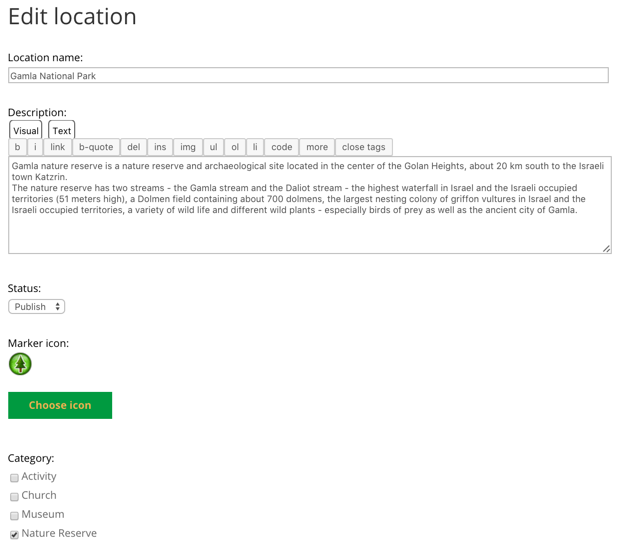Click the Location name input field
Viewport: 639px width, 553px height.
click(308, 76)
